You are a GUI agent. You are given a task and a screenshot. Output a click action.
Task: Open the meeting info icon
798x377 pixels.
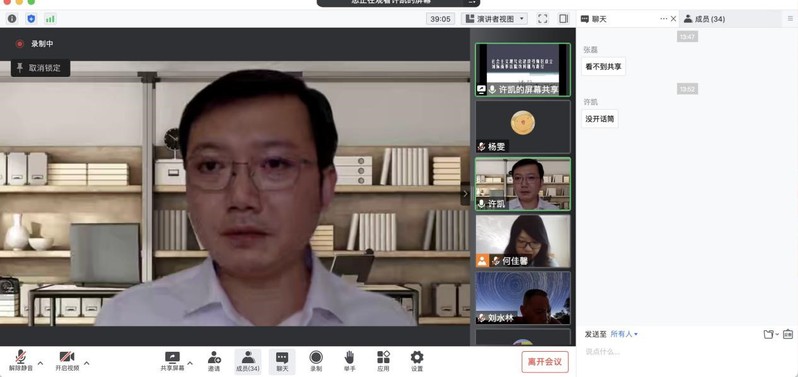click(12, 19)
